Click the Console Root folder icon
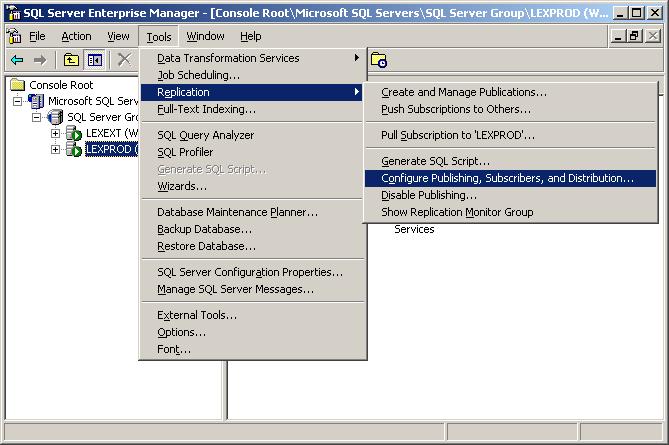Image resolution: width=669 pixels, height=445 pixels. (x=17, y=84)
